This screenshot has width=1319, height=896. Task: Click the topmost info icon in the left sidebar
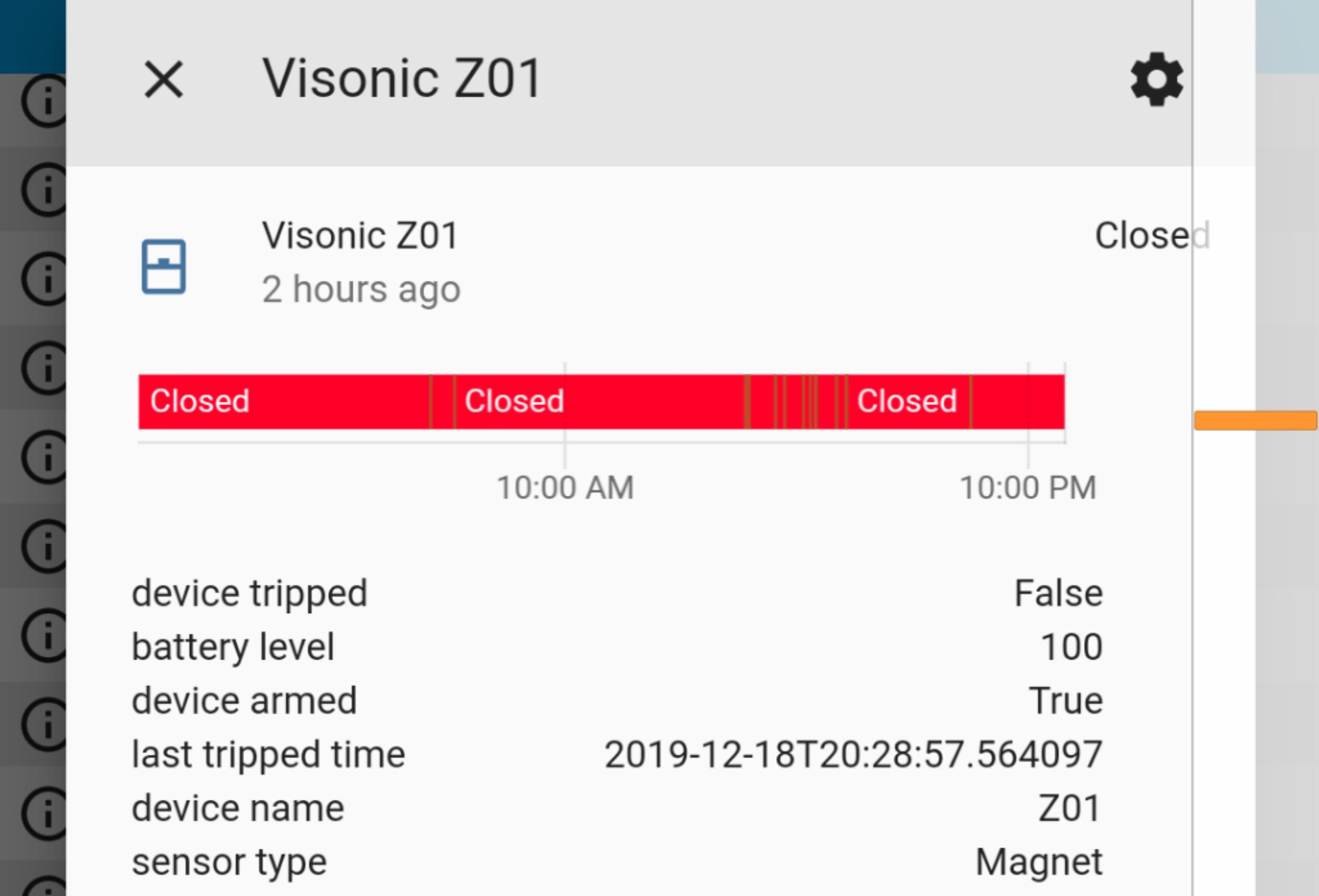(x=44, y=102)
